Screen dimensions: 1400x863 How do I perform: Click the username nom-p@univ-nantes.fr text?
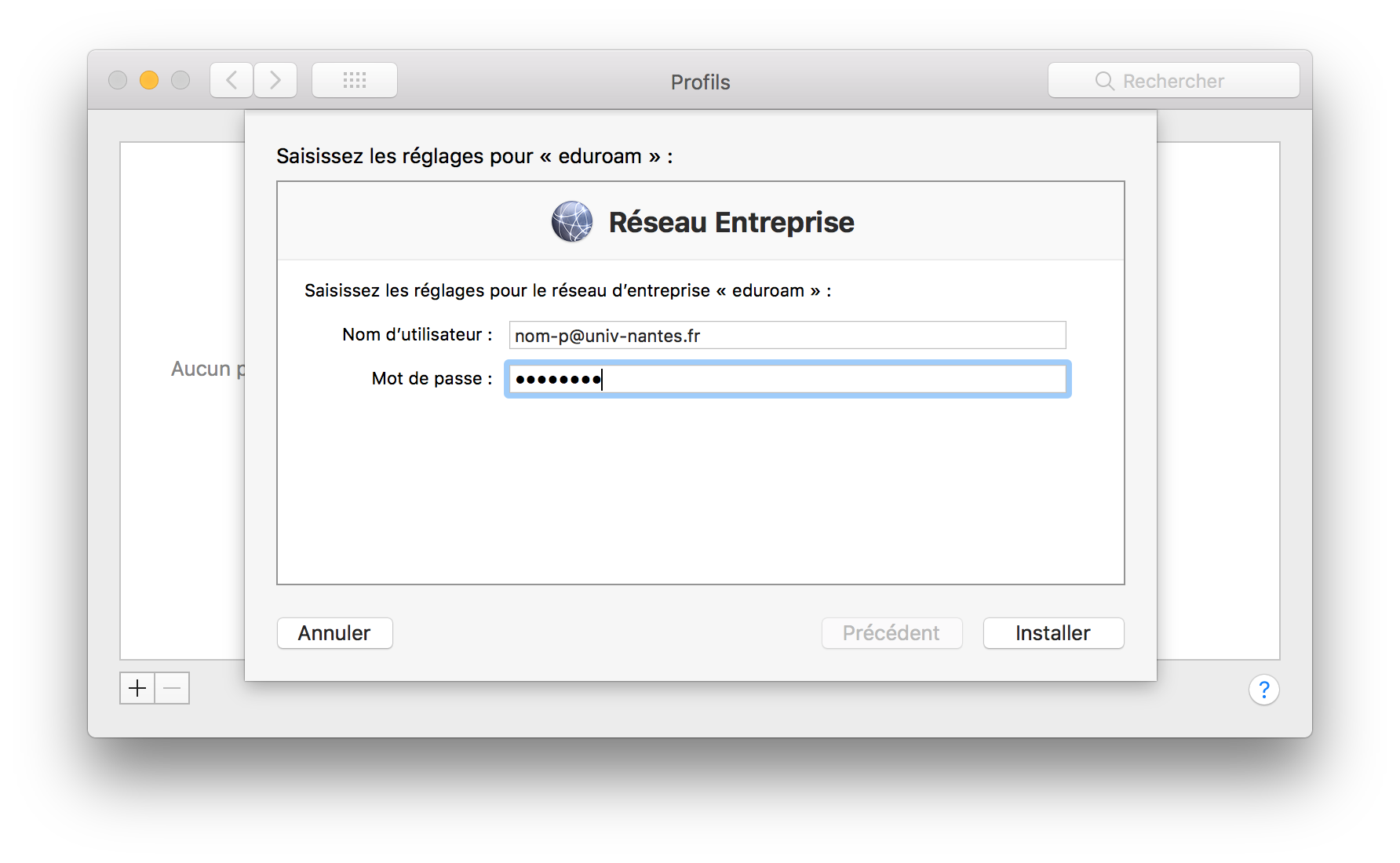(x=607, y=335)
